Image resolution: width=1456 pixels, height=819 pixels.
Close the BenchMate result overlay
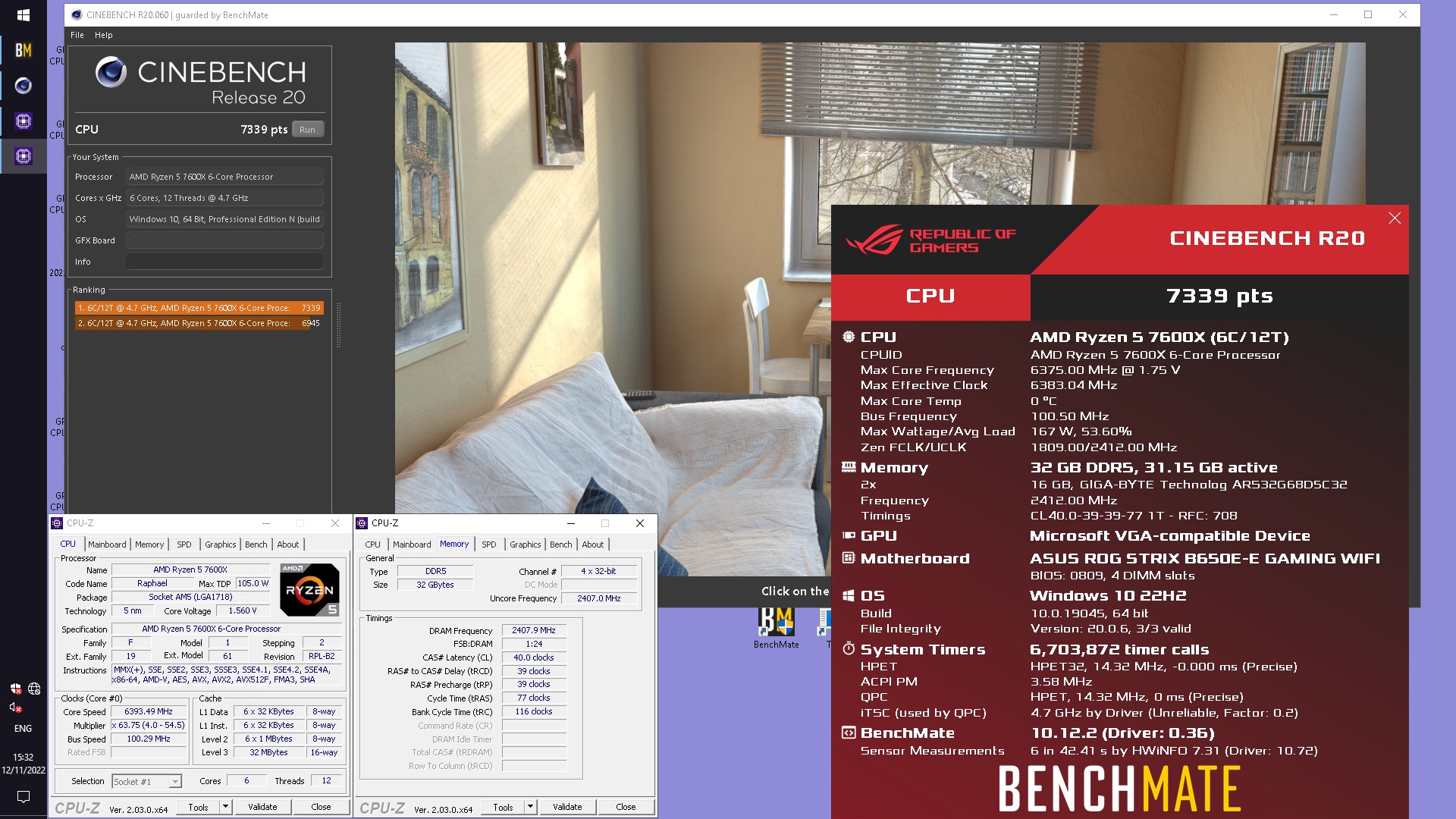pyautogui.click(x=1395, y=218)
